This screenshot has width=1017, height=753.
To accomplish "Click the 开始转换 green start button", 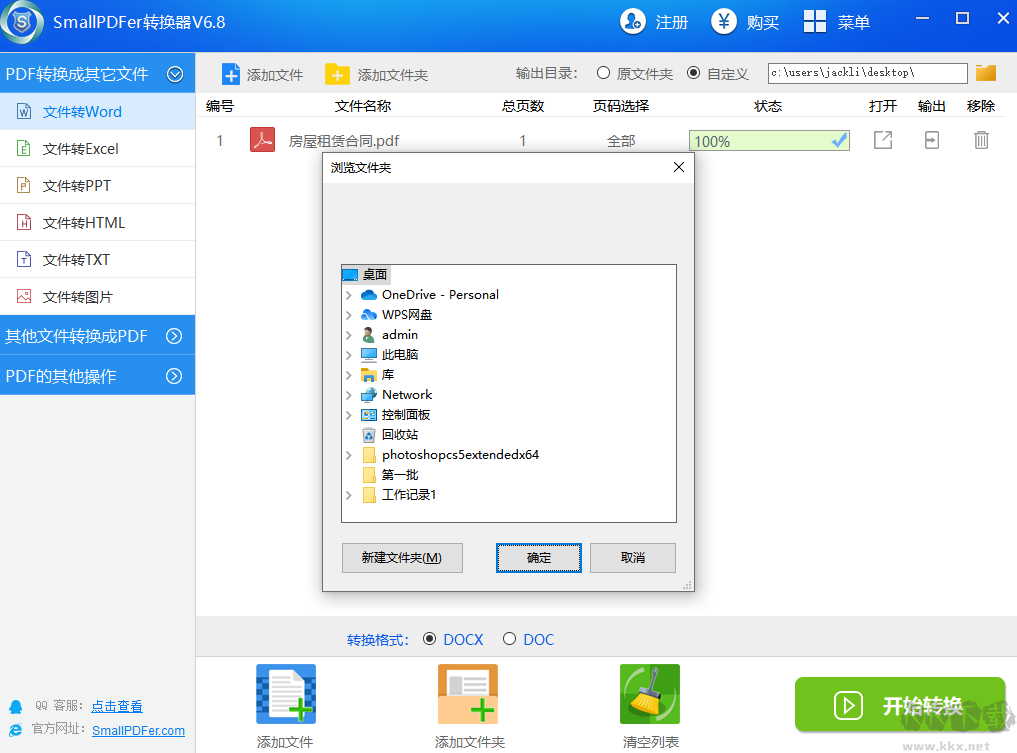I will 900,705.
